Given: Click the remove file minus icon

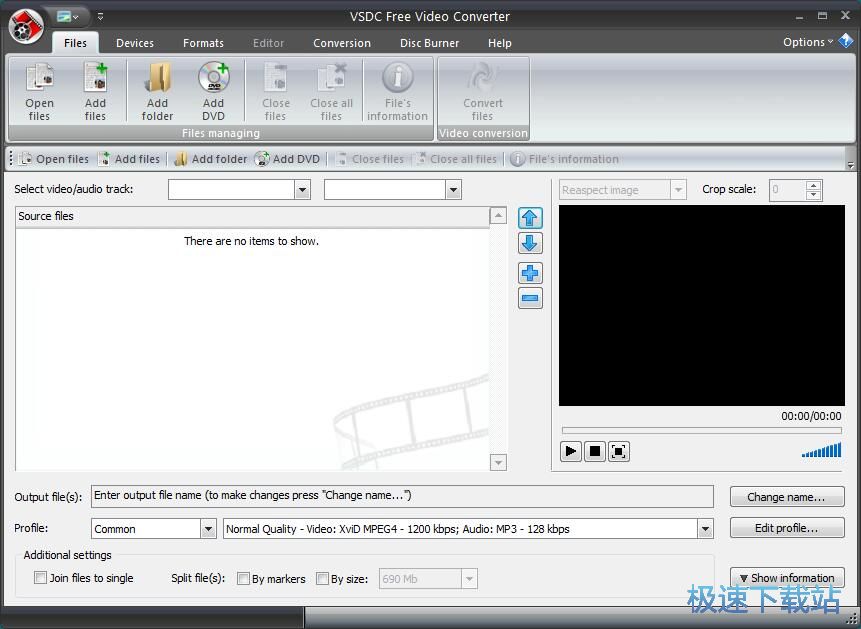Looking at the screenshot, I should coord(530,298).
